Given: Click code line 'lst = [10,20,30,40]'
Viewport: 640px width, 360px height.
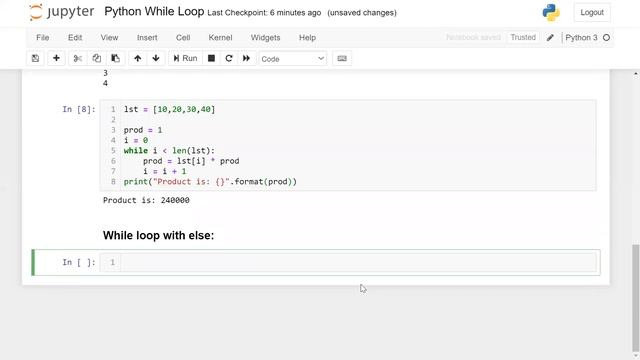Looking at the screenshot, I should point(169,109).
